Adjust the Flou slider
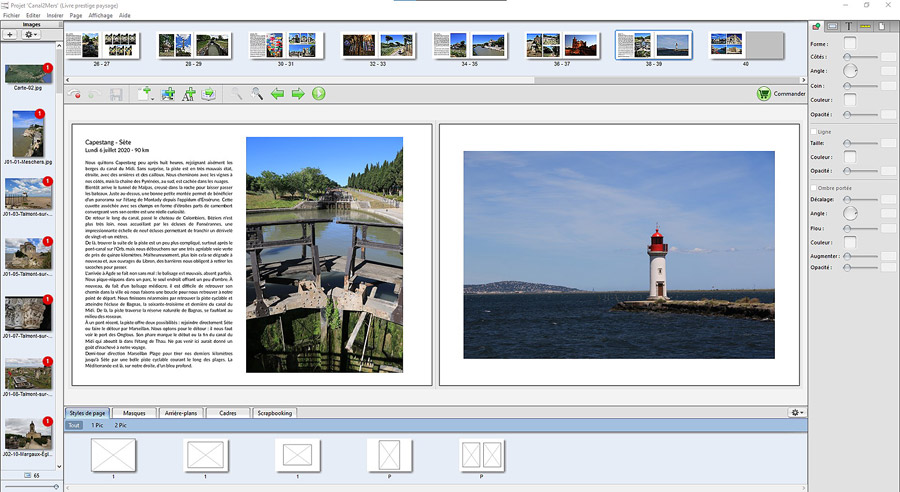The height and width of the screenshot is (492, 900). click(860, 228)
